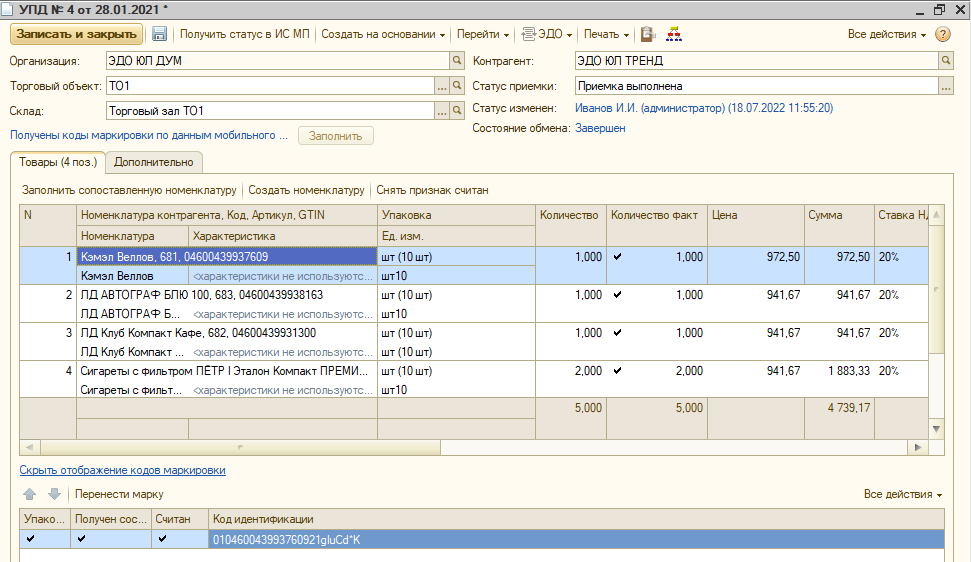This screenshot has height=562, width=971.
Task: Select code 010460043993760921gluCd*K
Action: tap(576, 539)
